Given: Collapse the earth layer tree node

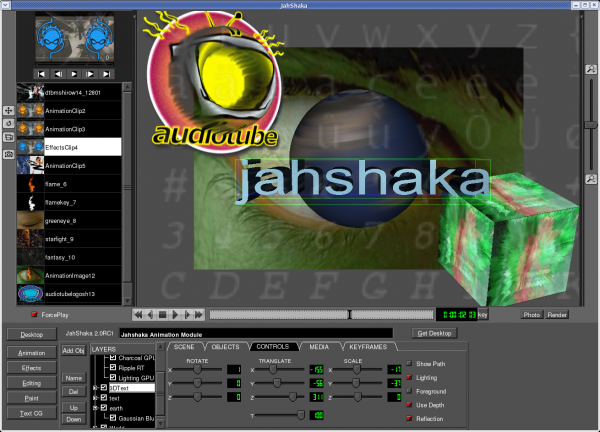Looking at the screenshot, I should pos(95,408).
